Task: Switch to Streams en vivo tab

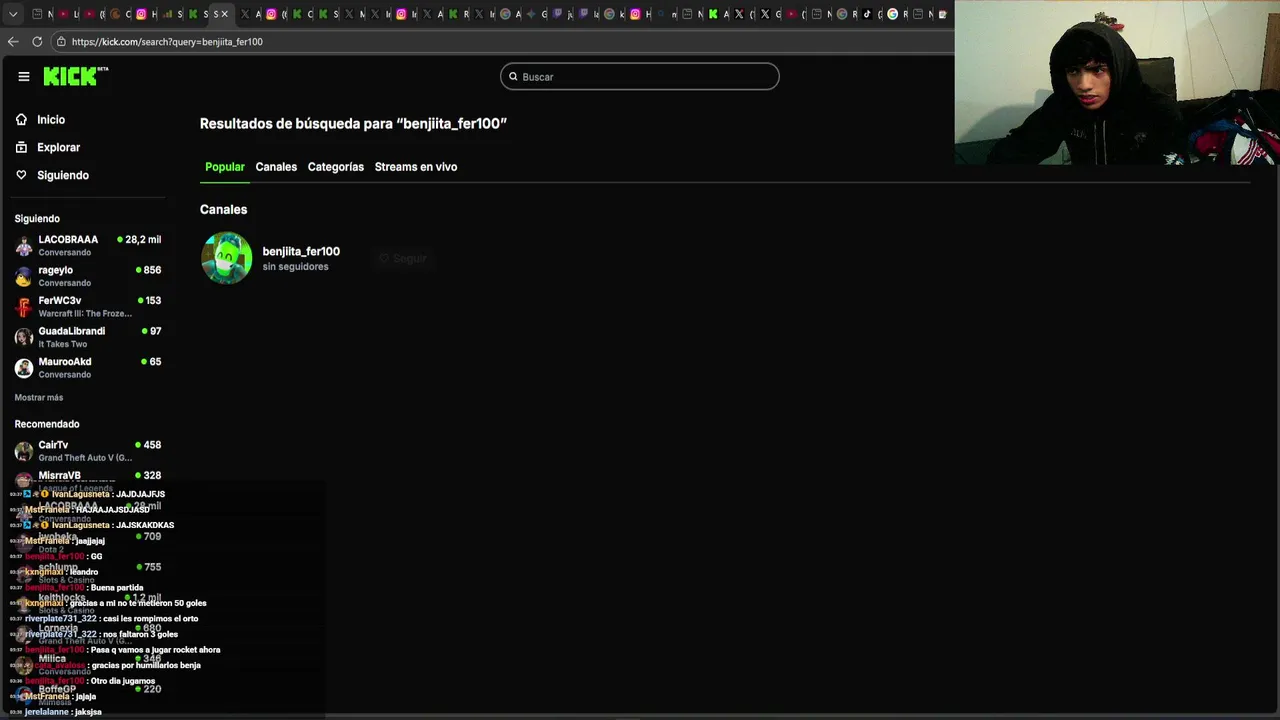Action: point(416,167)
